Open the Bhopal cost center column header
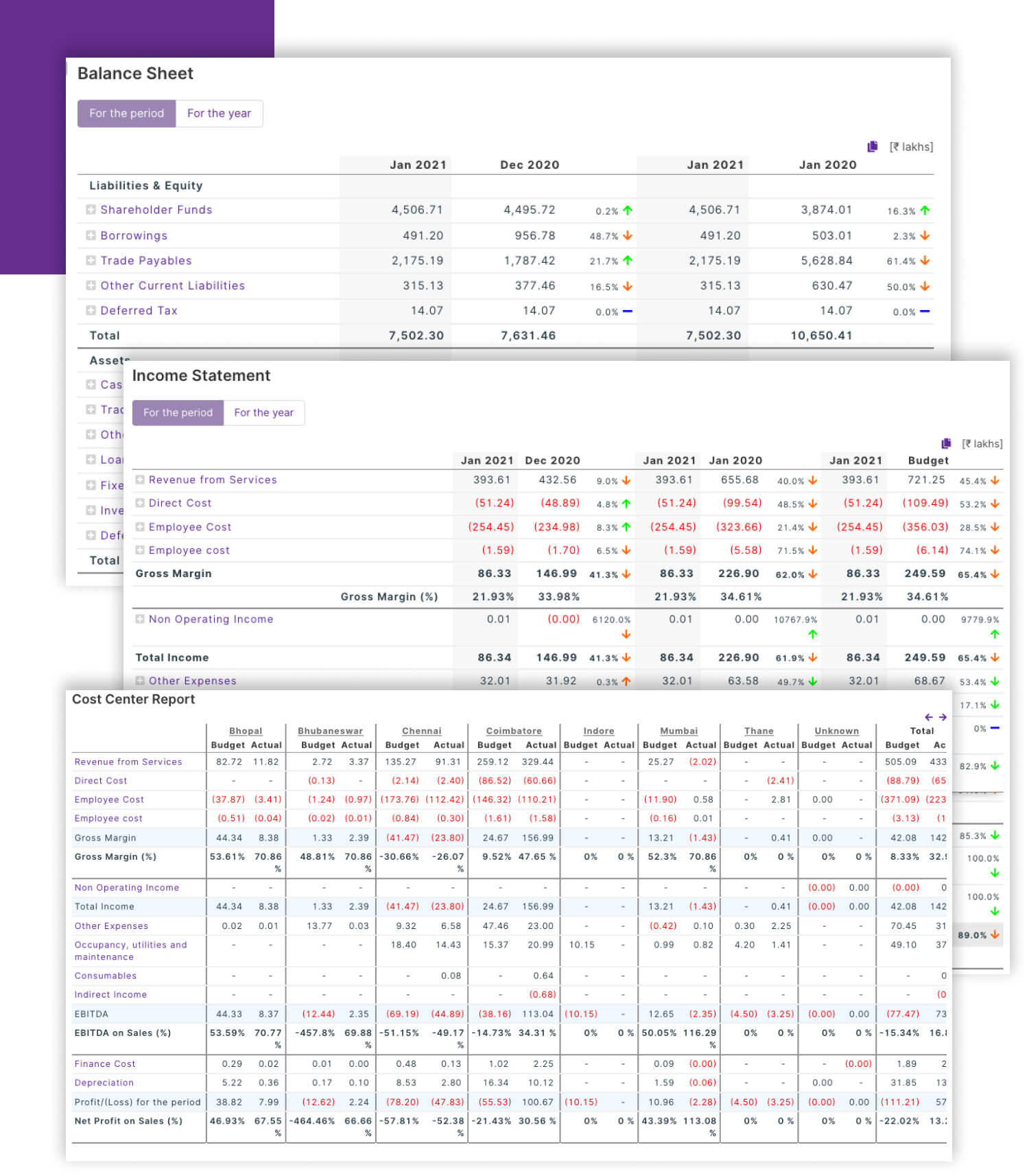 [246, 731]
